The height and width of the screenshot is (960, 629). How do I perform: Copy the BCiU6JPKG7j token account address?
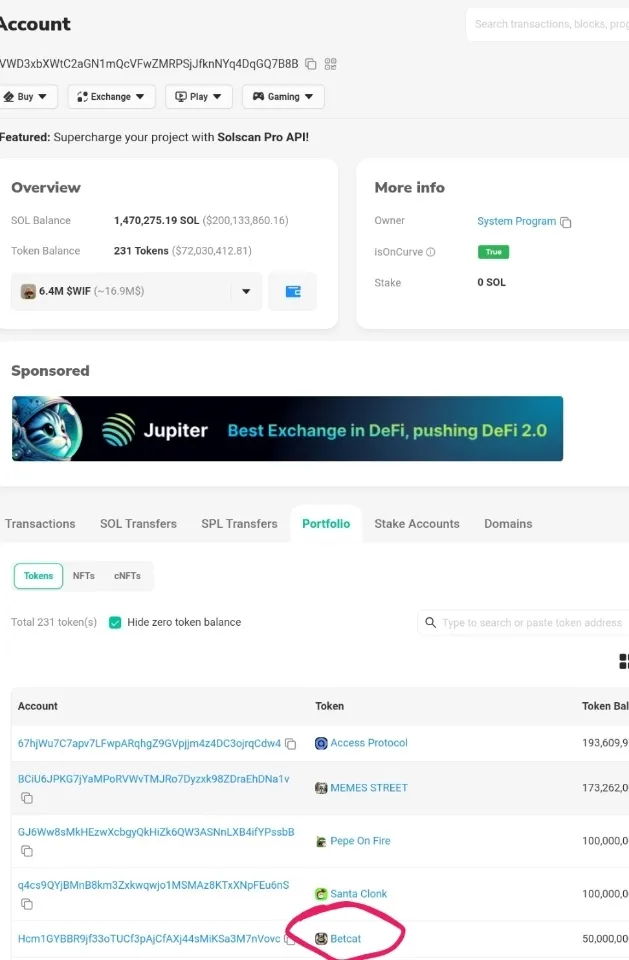(x=27, y=798)
